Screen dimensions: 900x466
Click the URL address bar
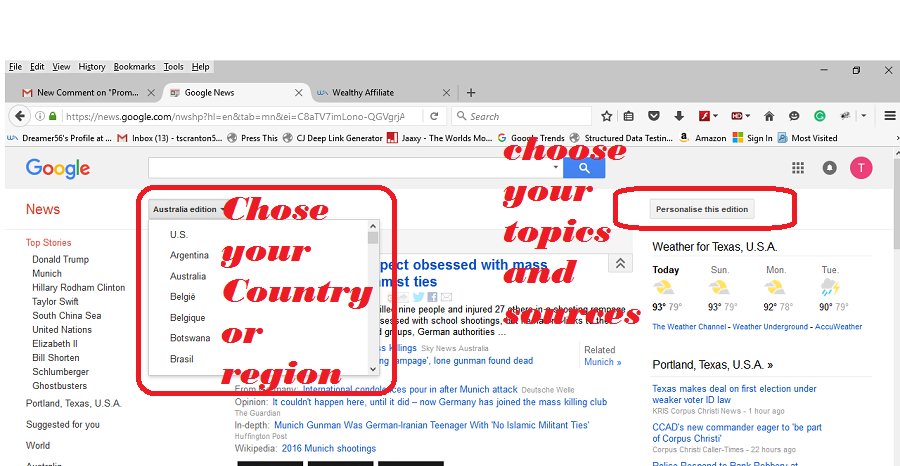click(235, 116)
